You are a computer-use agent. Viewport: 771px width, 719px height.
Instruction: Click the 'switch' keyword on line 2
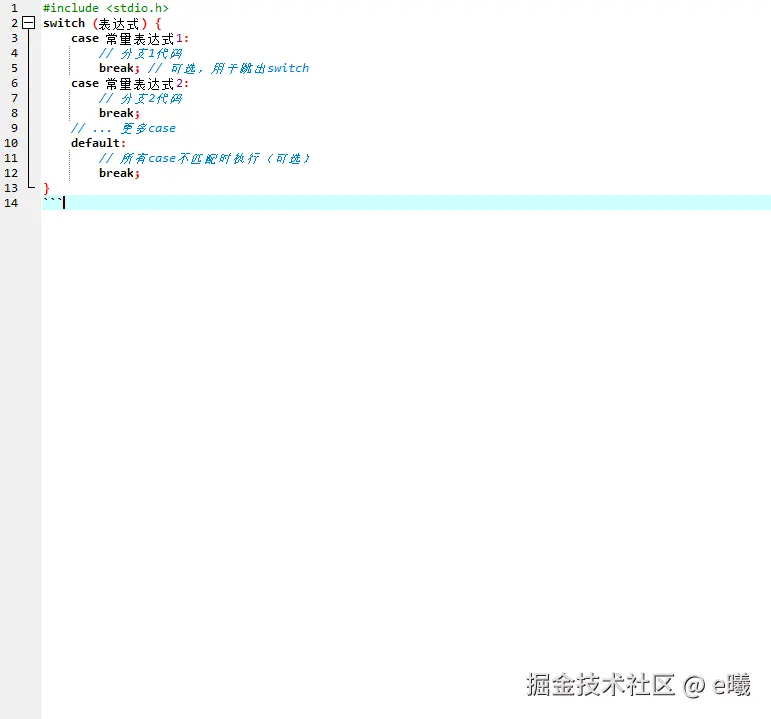click(64, 23)
